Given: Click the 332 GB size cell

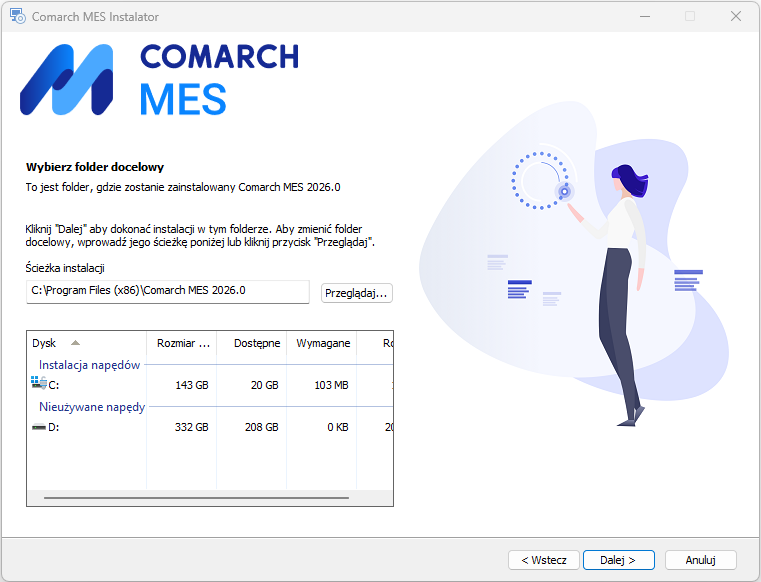Looking at the screenshot, I should pyautogui.click(x=192, y=427).
